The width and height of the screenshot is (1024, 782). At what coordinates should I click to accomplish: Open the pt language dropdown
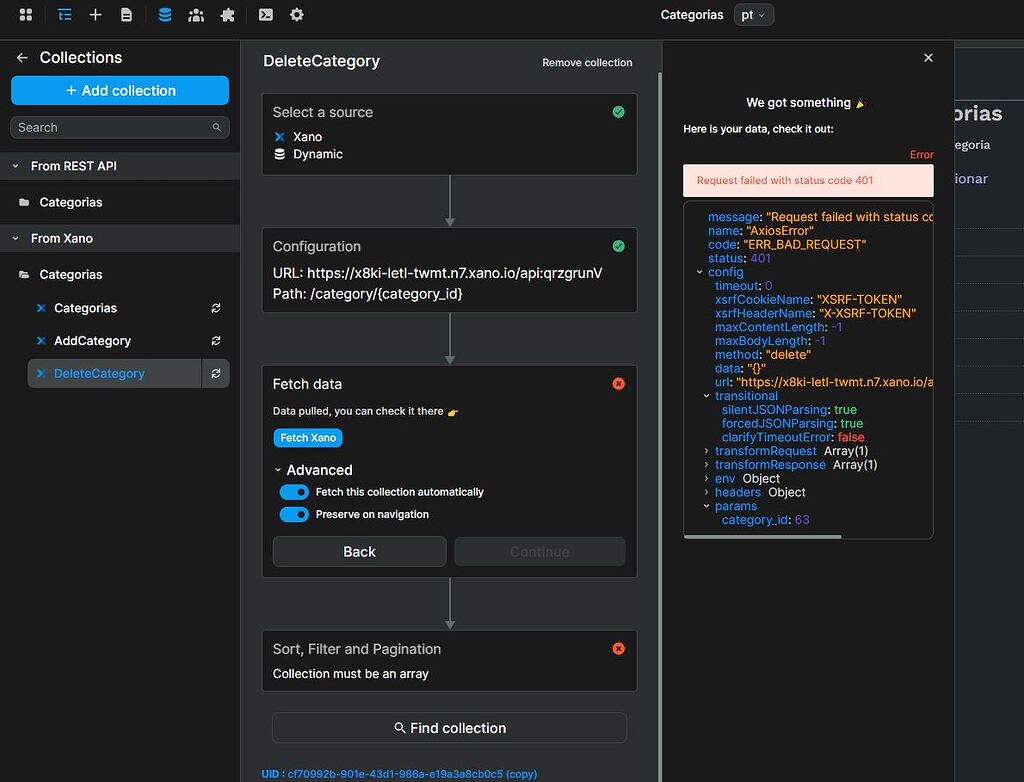point(753,15)
